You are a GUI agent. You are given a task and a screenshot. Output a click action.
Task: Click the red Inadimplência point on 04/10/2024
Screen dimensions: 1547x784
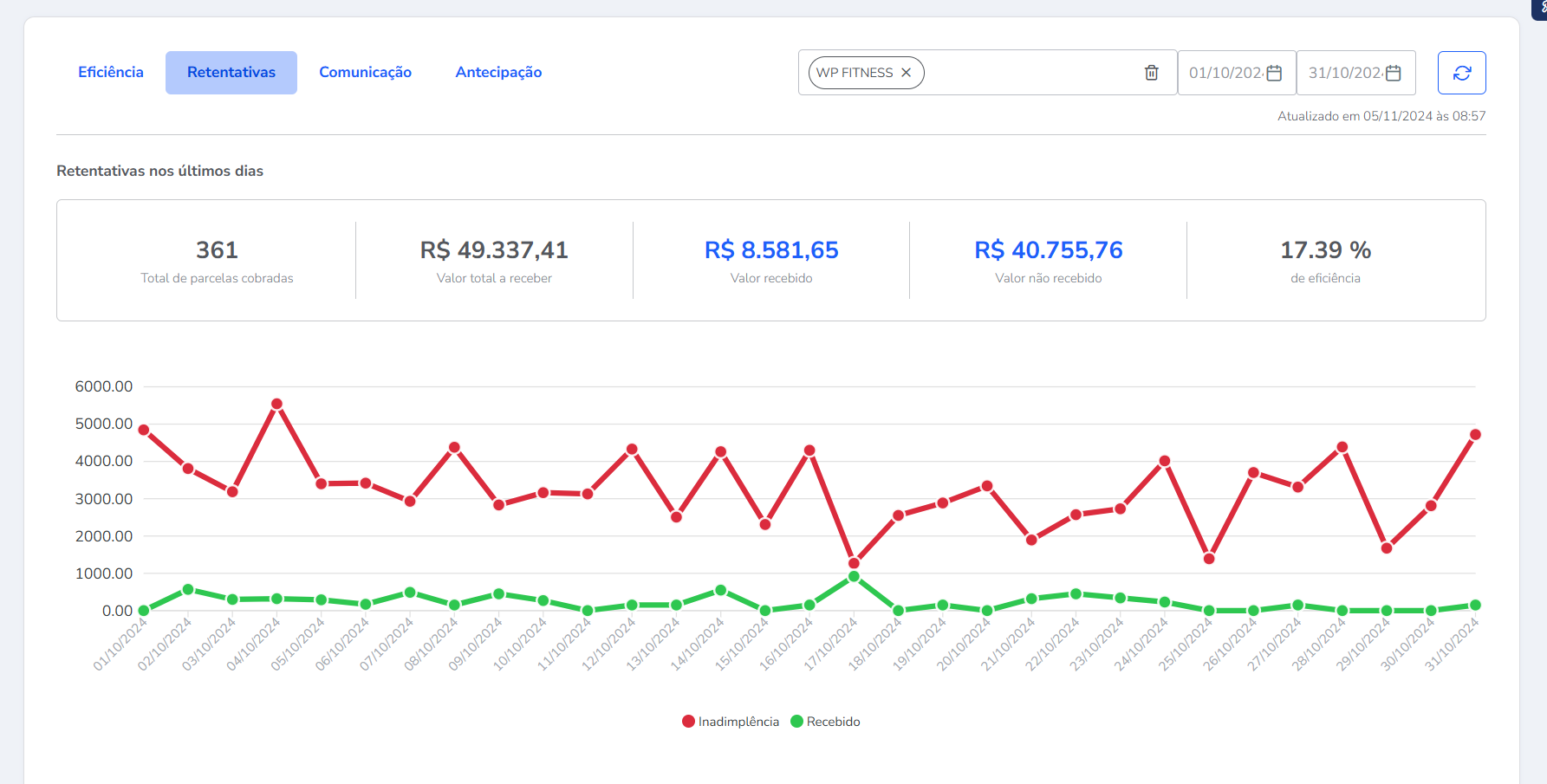pos(277,405)
